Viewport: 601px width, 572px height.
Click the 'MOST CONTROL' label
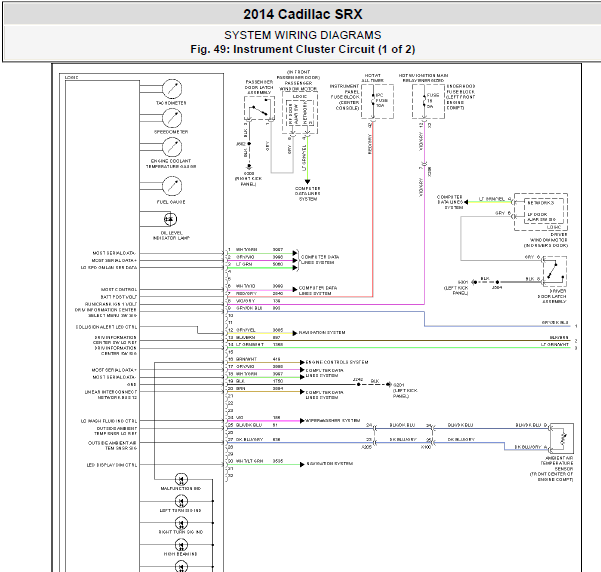119,290
